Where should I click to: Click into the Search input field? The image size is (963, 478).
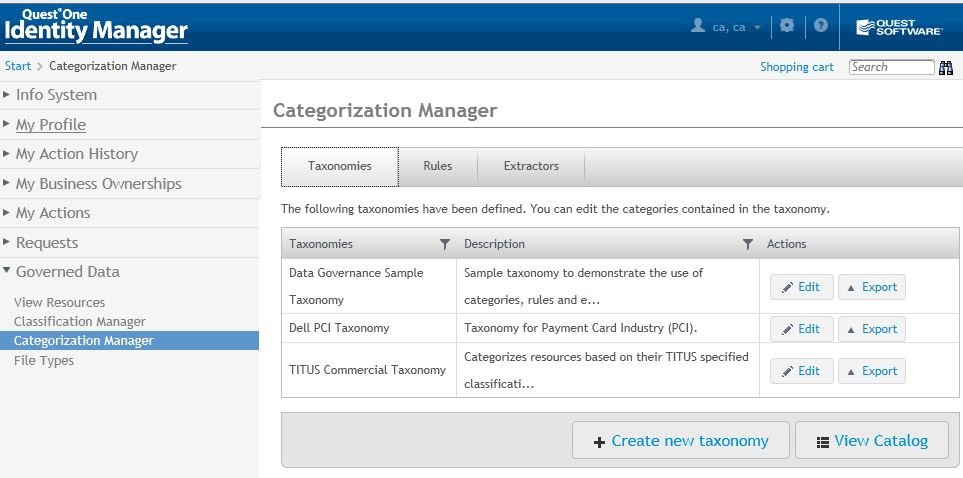click(890, 67)
